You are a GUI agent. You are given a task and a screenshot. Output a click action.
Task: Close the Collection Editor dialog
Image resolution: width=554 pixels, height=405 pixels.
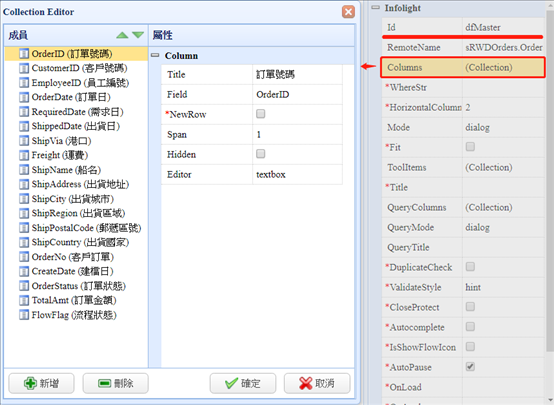348,12
